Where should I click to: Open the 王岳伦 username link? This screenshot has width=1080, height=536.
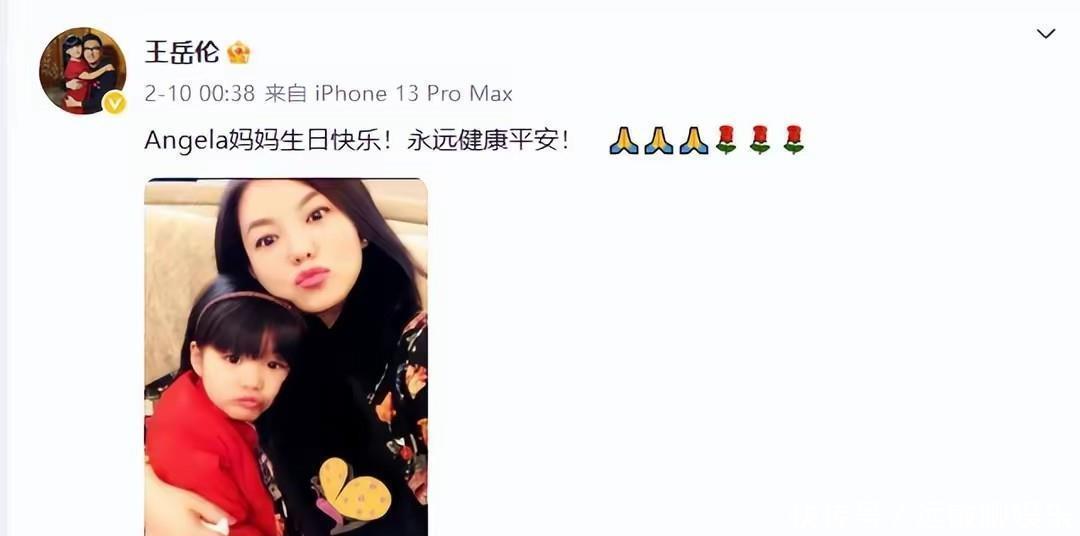click(182, 52)
